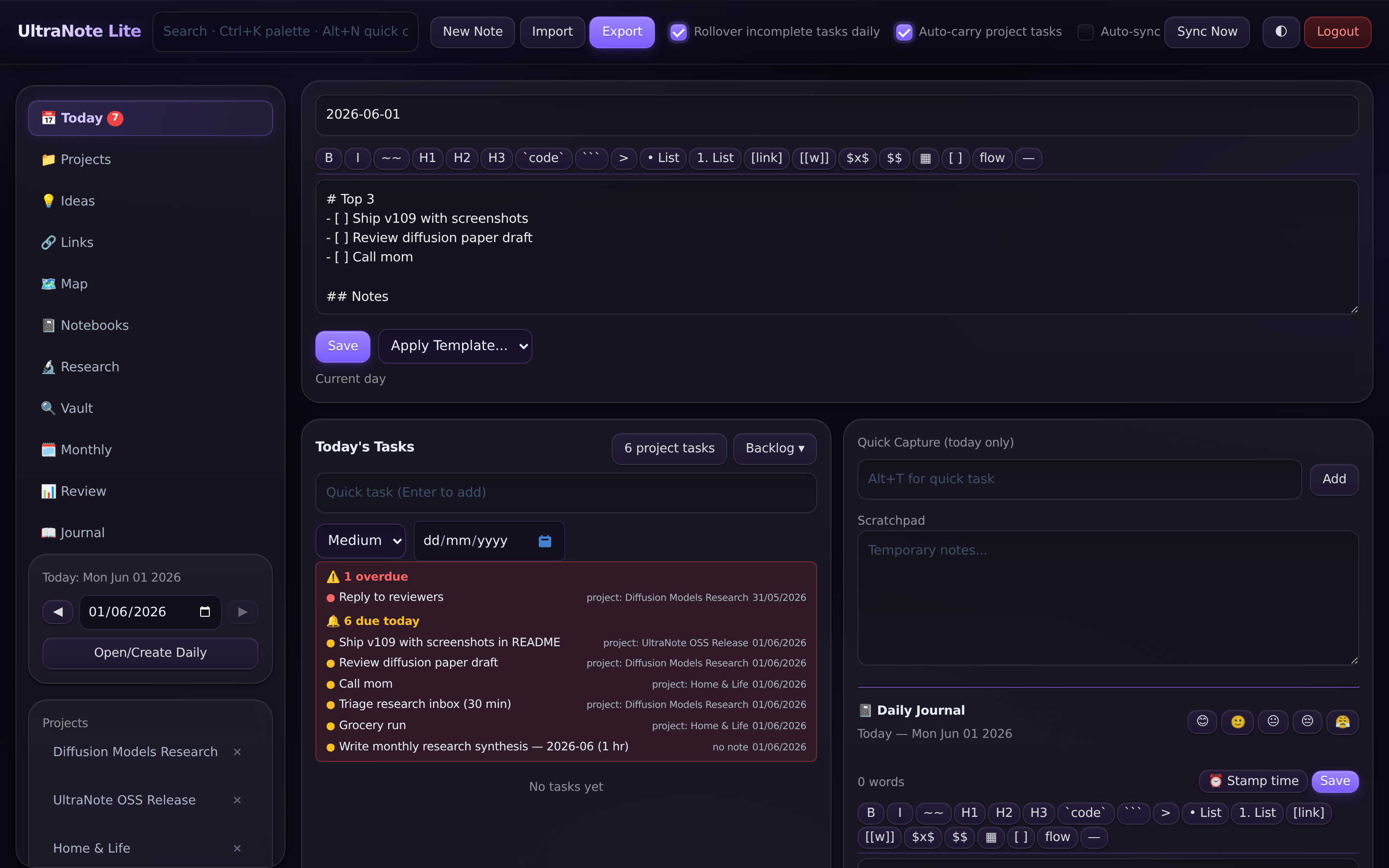The image size is (1389, 868).
Task: Insert inline math $x$ in note editor
Action: pos(858,158)
